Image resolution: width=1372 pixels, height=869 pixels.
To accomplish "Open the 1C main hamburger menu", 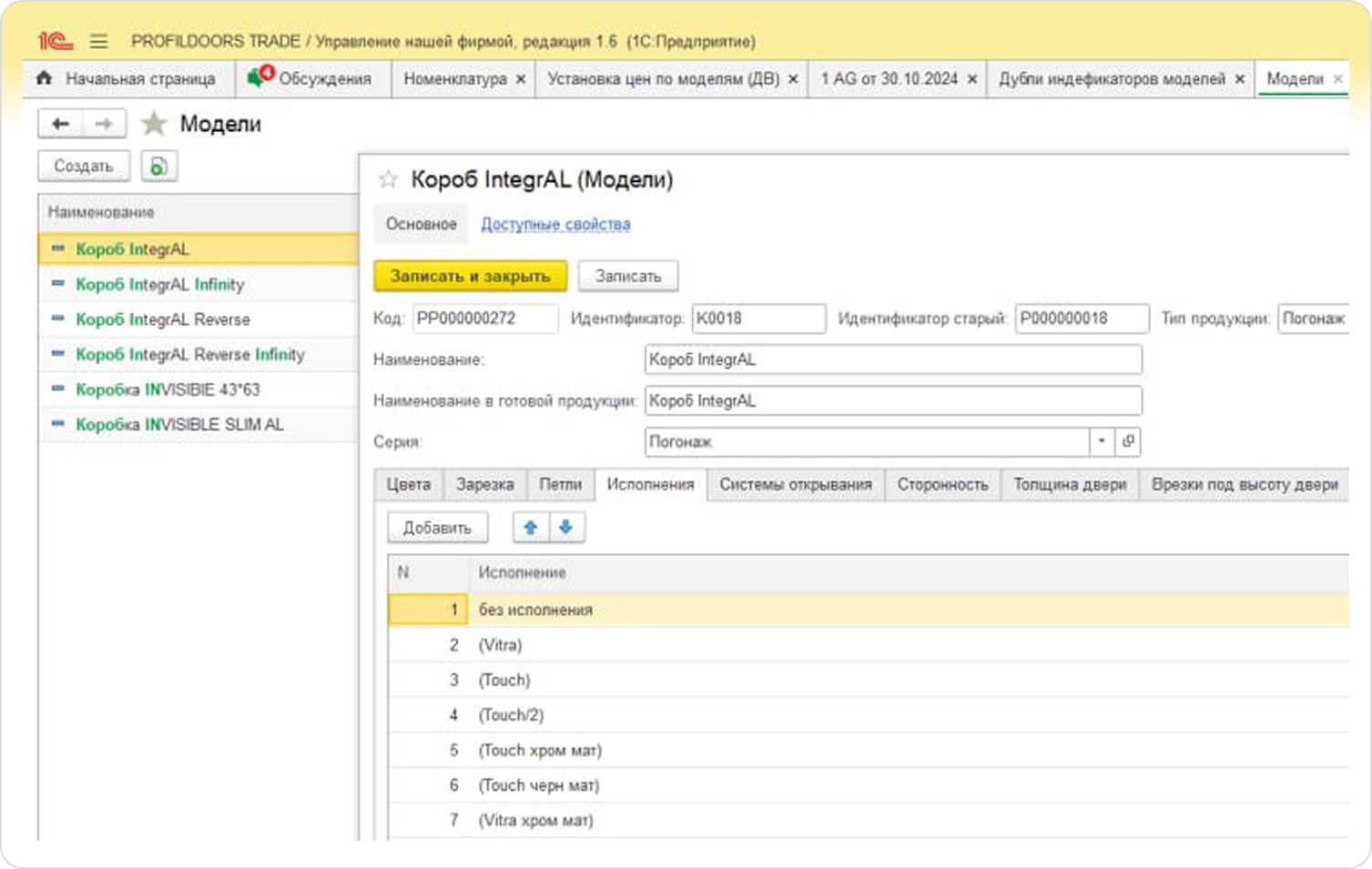I will [x=99, y=42].
